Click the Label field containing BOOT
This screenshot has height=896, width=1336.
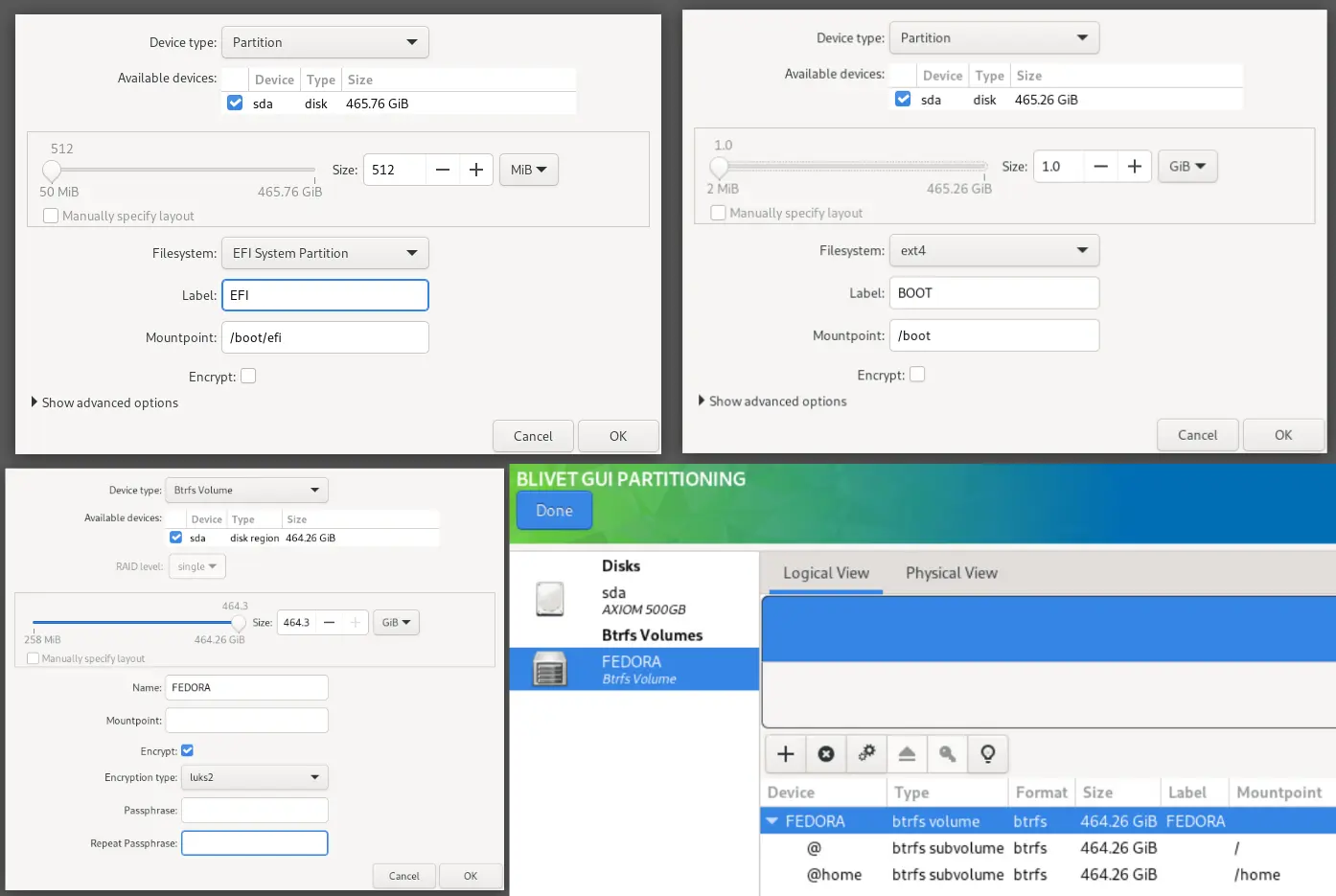point(994,293)
